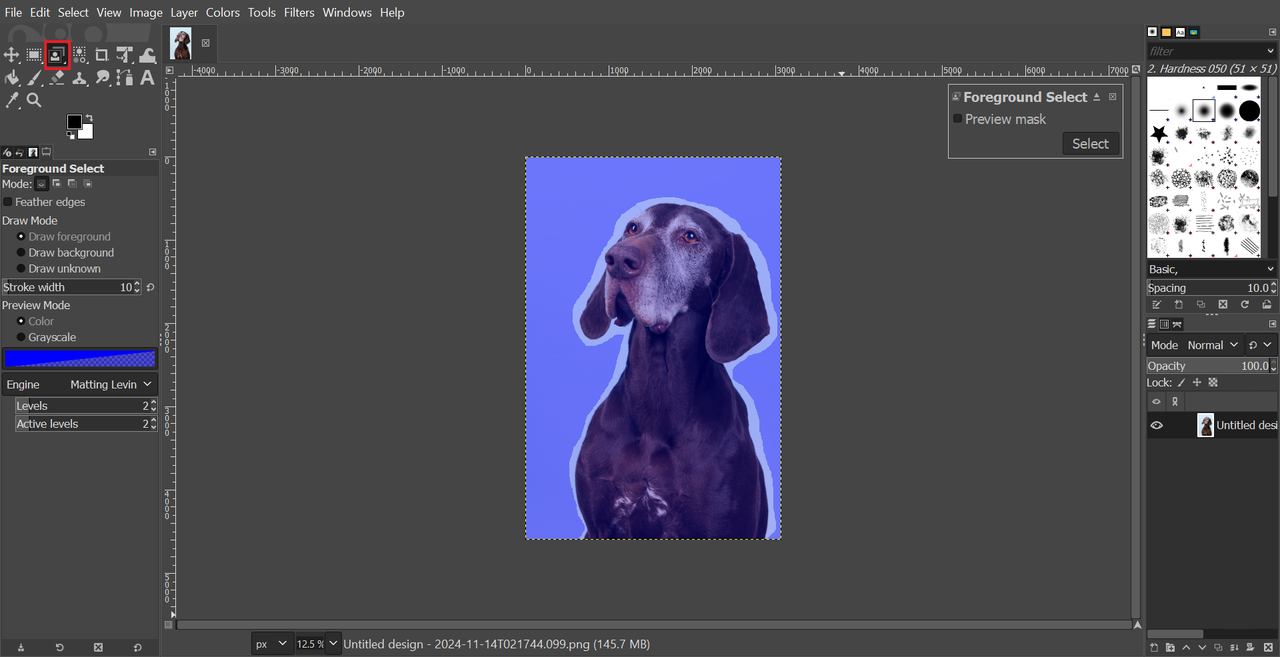Open the Windows menu
The width and height of the screenshot is (1280, 657).
(x=347, y=12)
